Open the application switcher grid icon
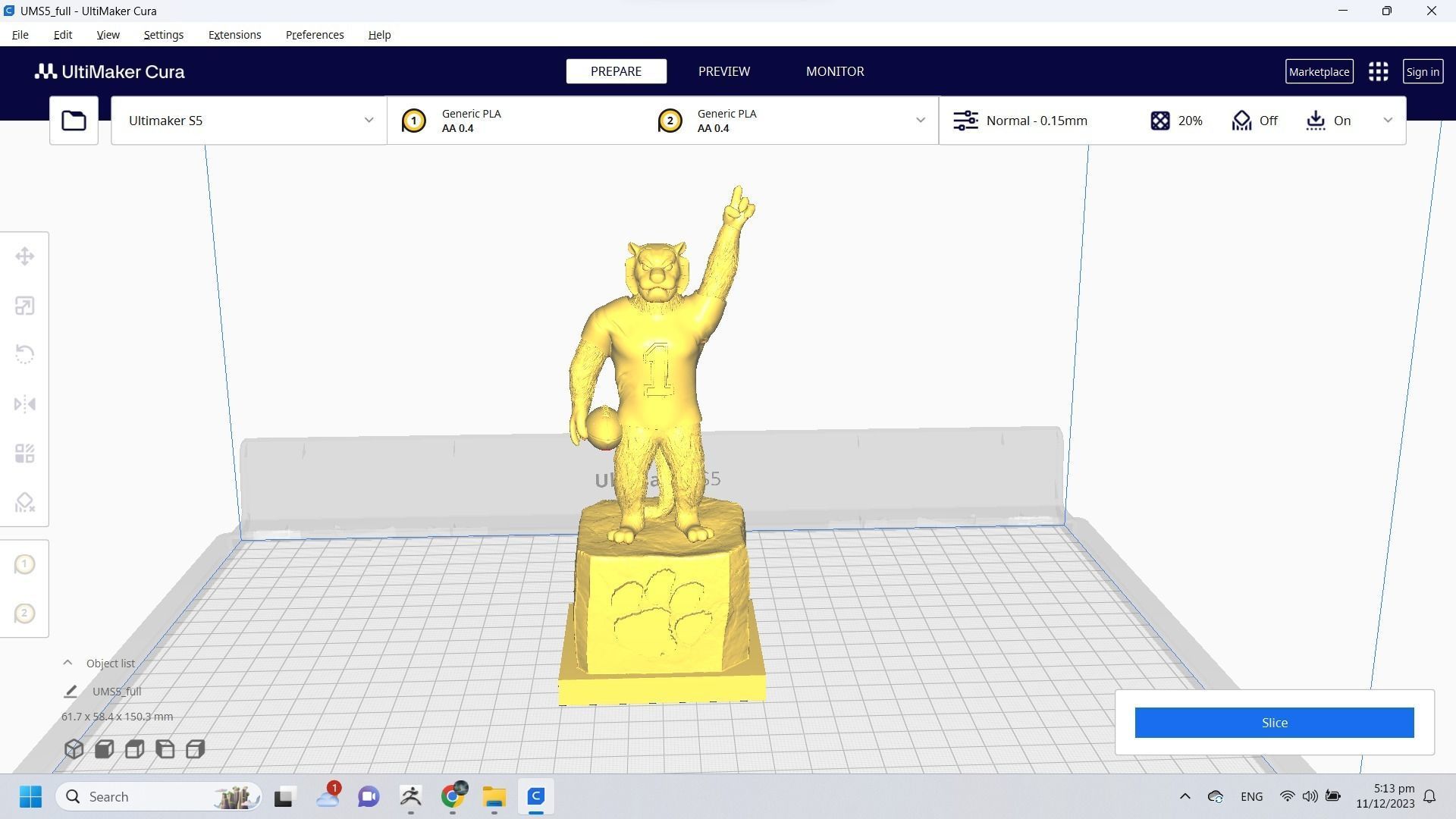This screenshot has height=819, width=1456. [1378, 72]
